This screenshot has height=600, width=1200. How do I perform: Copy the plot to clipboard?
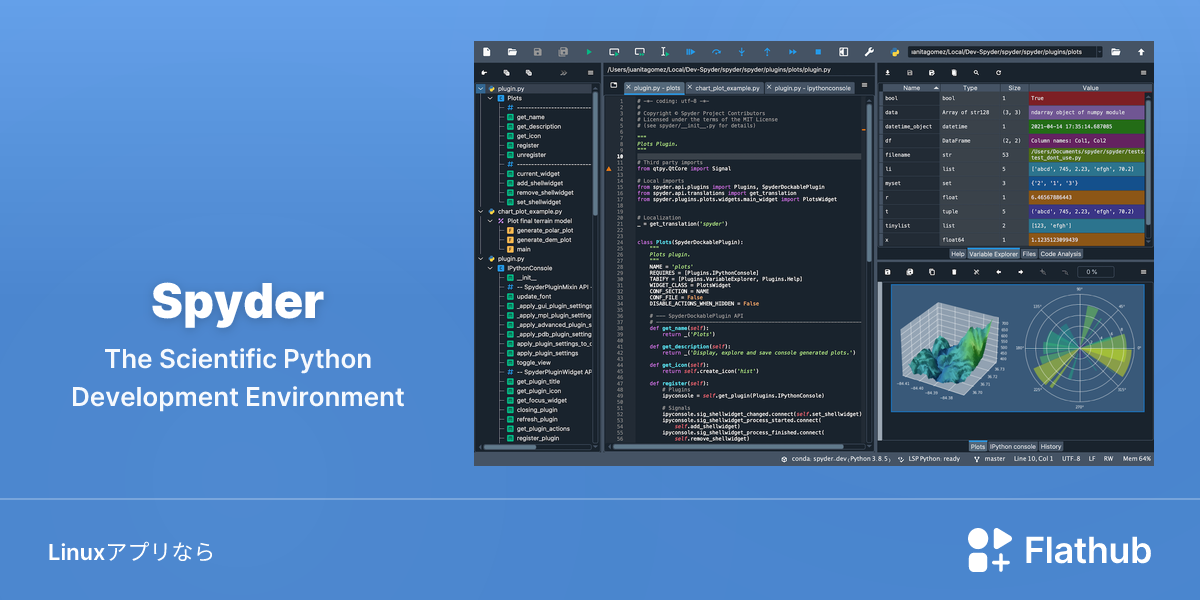[931, 272]
